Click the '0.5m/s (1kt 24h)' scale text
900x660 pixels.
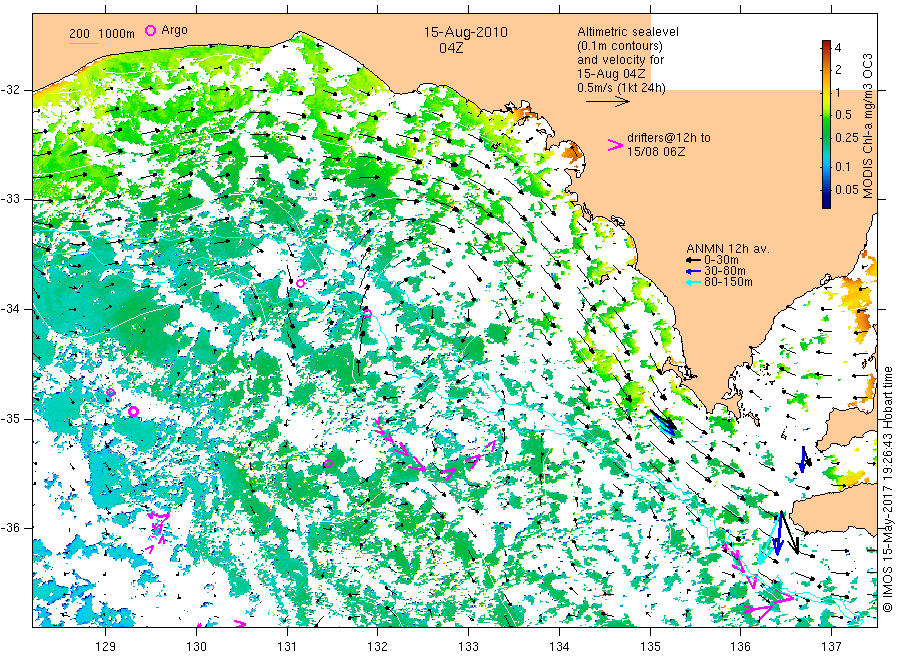coord(621,88)
